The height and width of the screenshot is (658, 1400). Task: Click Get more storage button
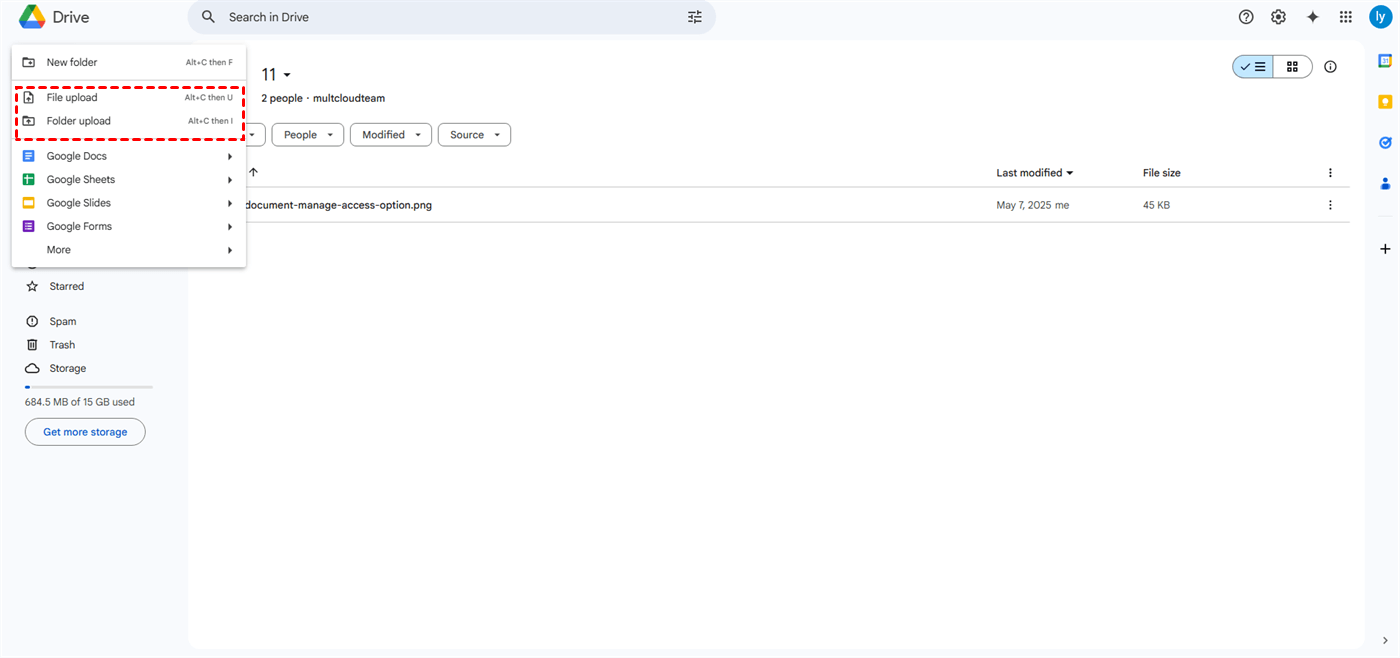[x=85, y=432]
